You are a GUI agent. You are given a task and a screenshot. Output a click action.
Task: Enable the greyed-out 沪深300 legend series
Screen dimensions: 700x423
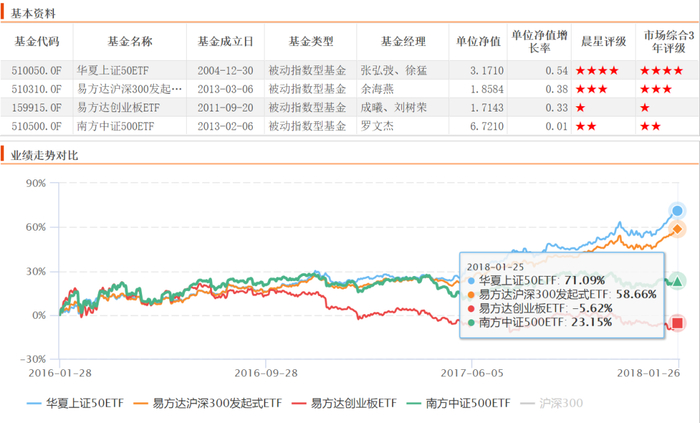pos(552,403)
